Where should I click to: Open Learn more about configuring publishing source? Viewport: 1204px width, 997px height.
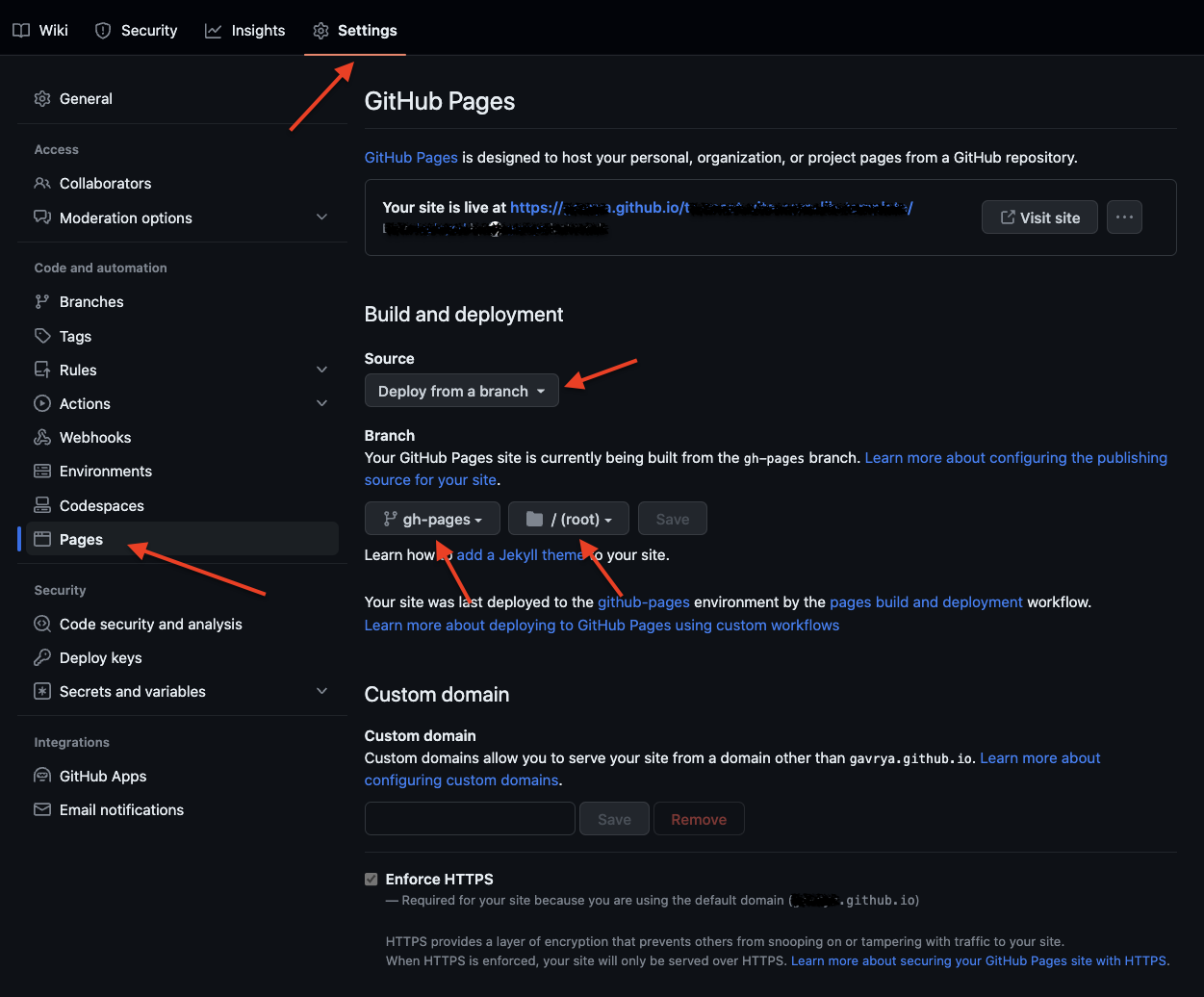pos(1016,457)
